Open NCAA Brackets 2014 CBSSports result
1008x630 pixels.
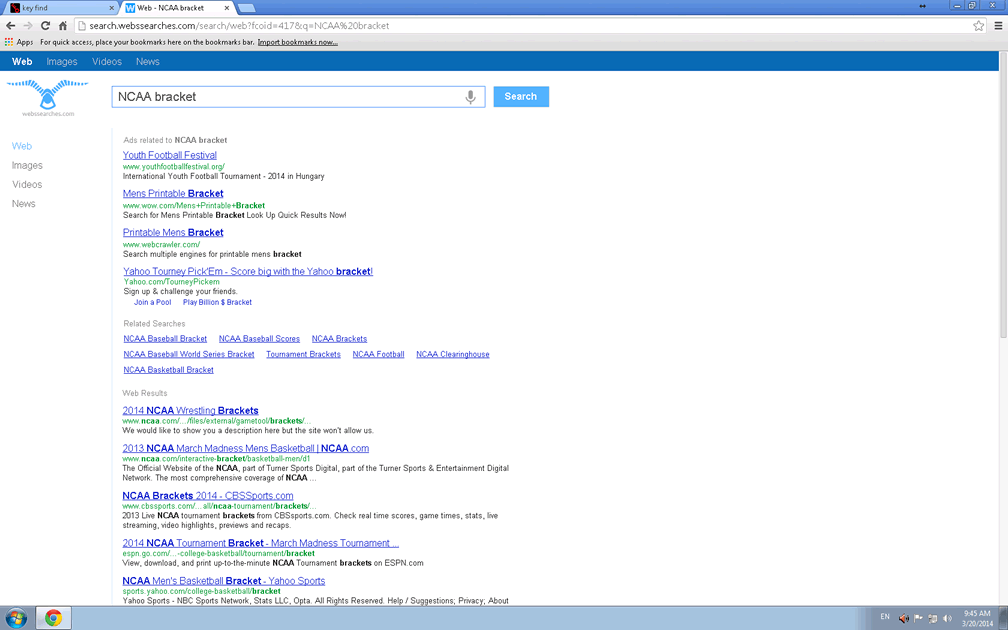point(207,496)
